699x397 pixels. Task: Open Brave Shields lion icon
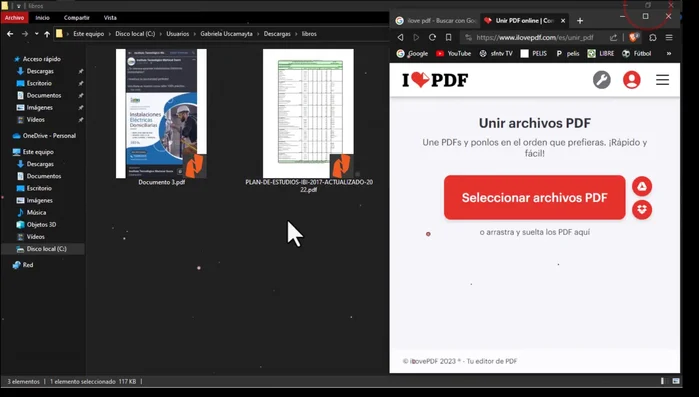click(x=633, y=37)
